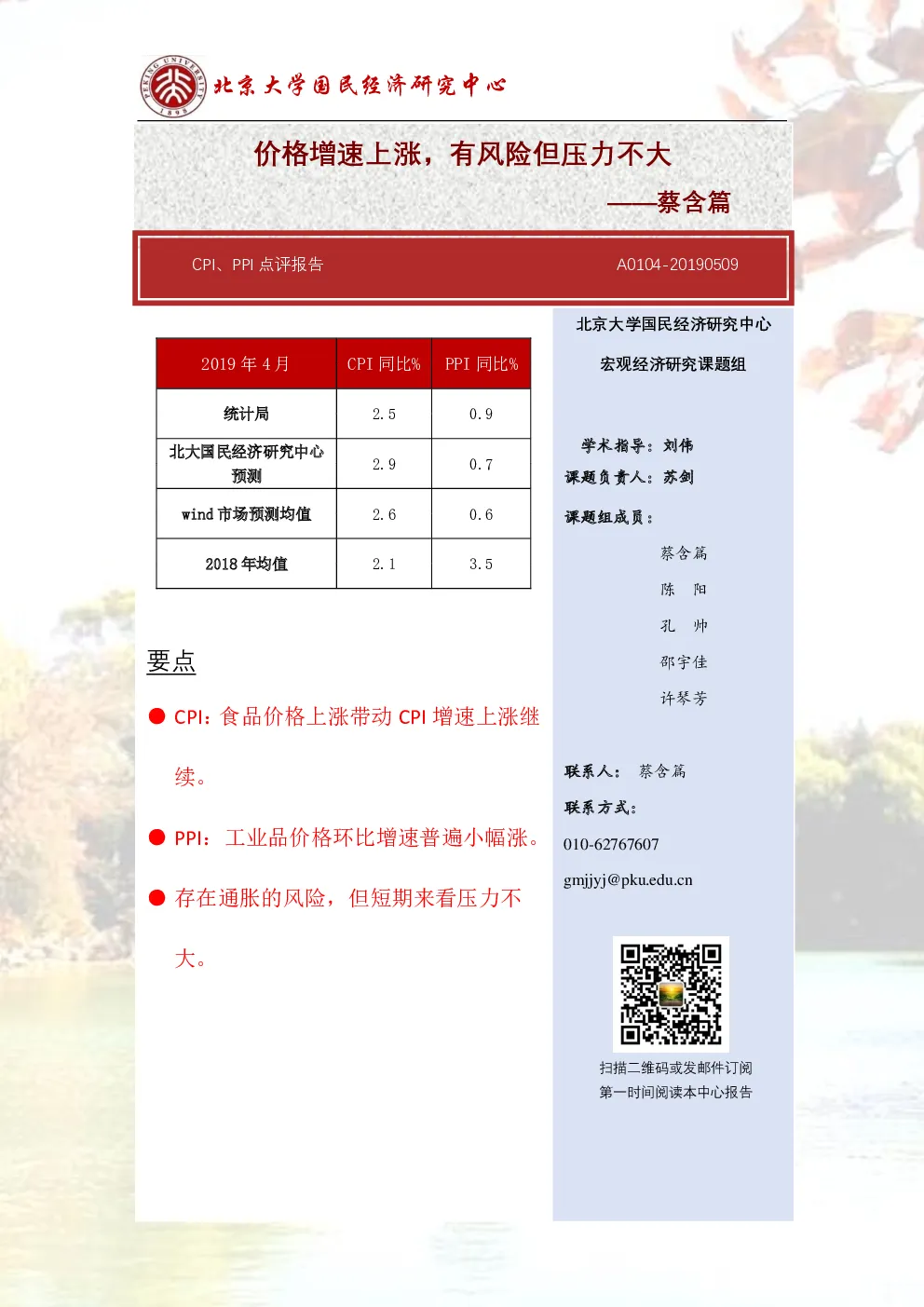
Task: Select the report code A0104-20190509
Action: 677,265
